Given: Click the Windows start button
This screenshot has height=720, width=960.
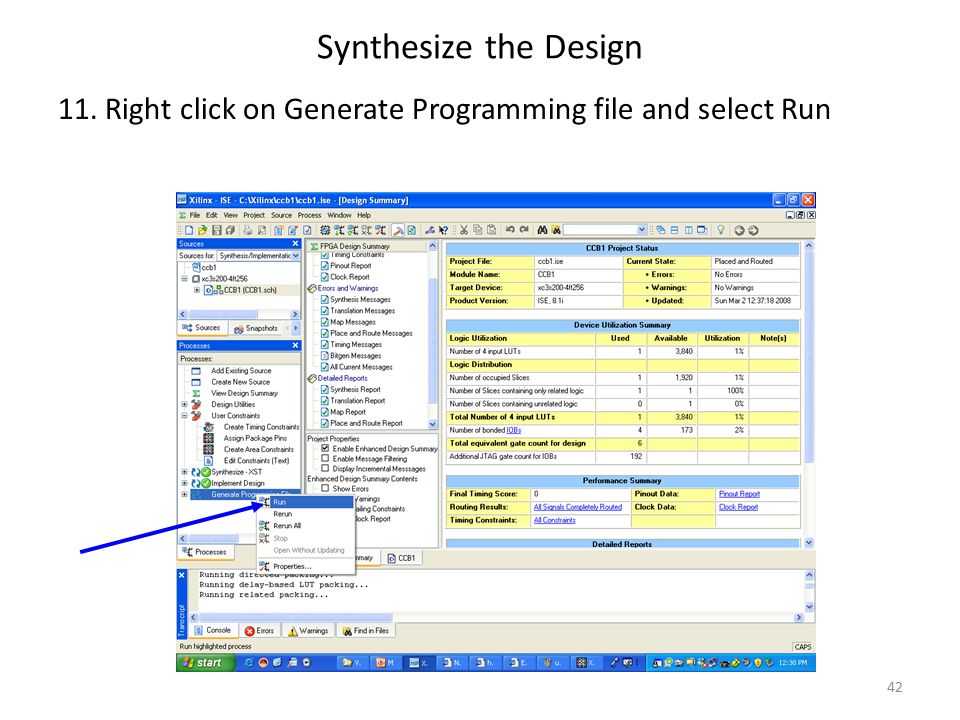Looking at the screenshot, I should pyautogui.click(x=206, y=662).
